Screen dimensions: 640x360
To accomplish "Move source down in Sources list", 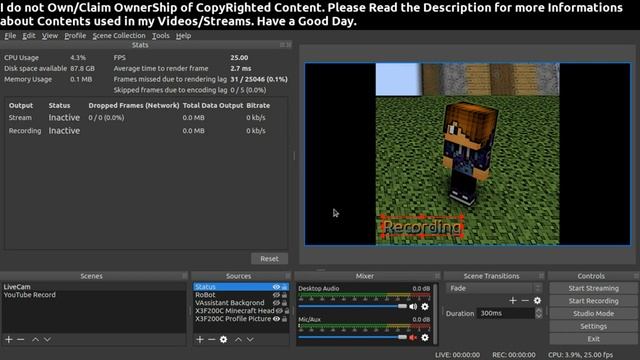I will pos(250,339).
